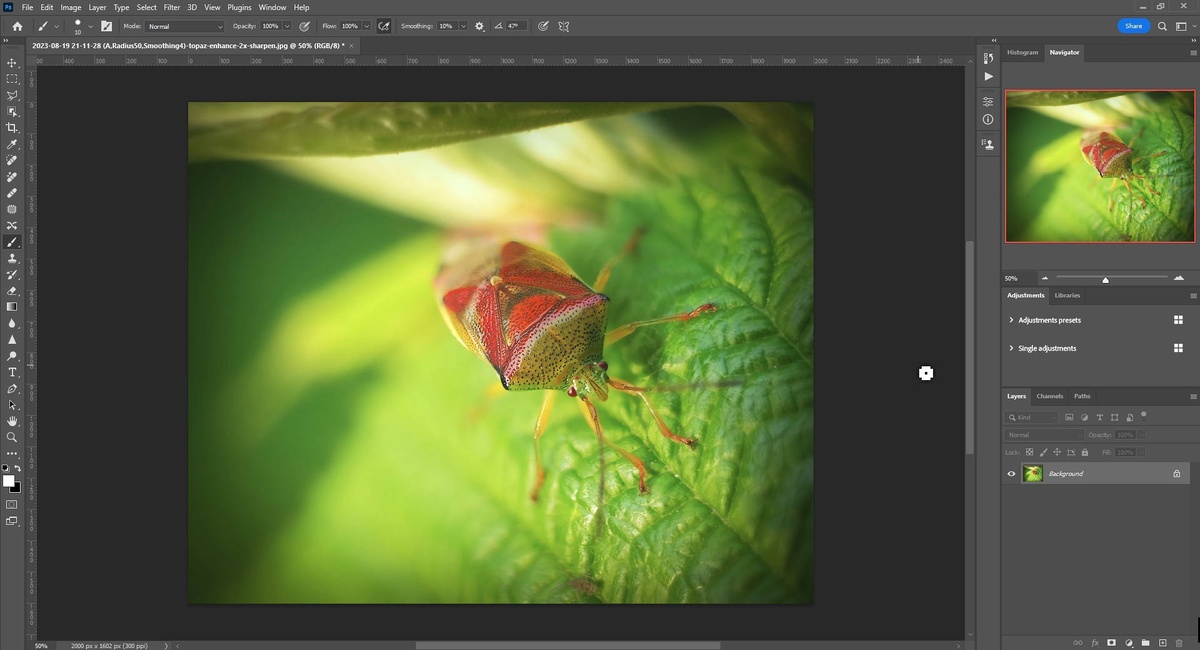Click the foreground color swatch
Screen dimensions: 1200x650
pos(9,481)
